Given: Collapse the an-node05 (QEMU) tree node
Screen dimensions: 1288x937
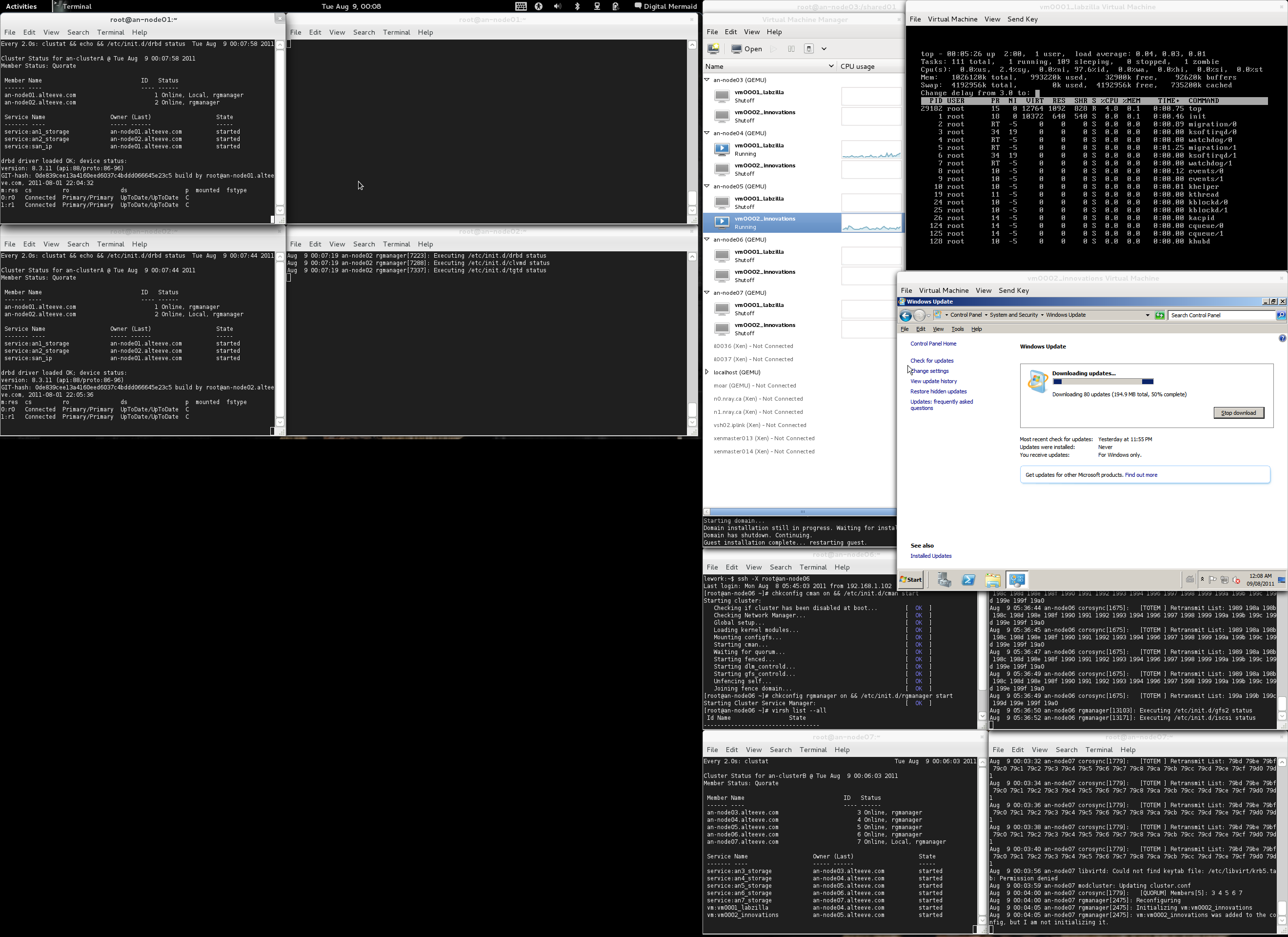Looking at the screenshot, I should [707, 186].
